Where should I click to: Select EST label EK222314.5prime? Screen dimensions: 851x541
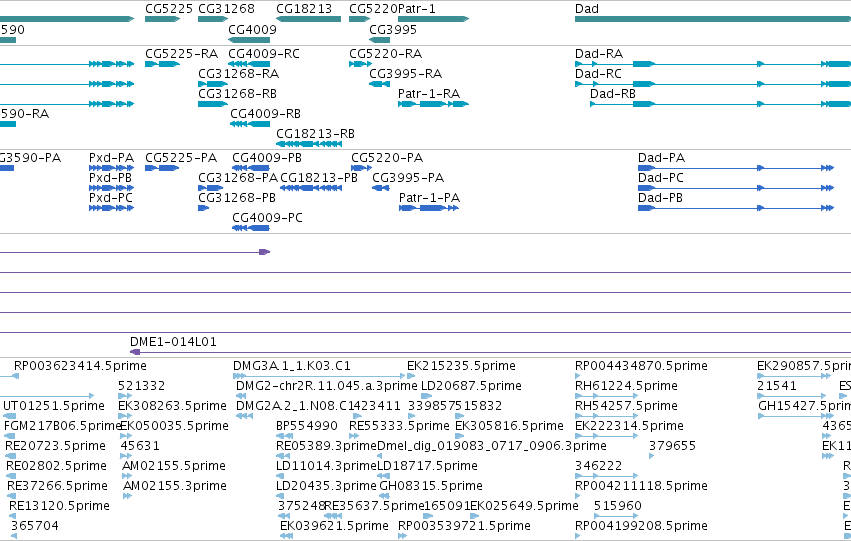(x=629, y=426)
